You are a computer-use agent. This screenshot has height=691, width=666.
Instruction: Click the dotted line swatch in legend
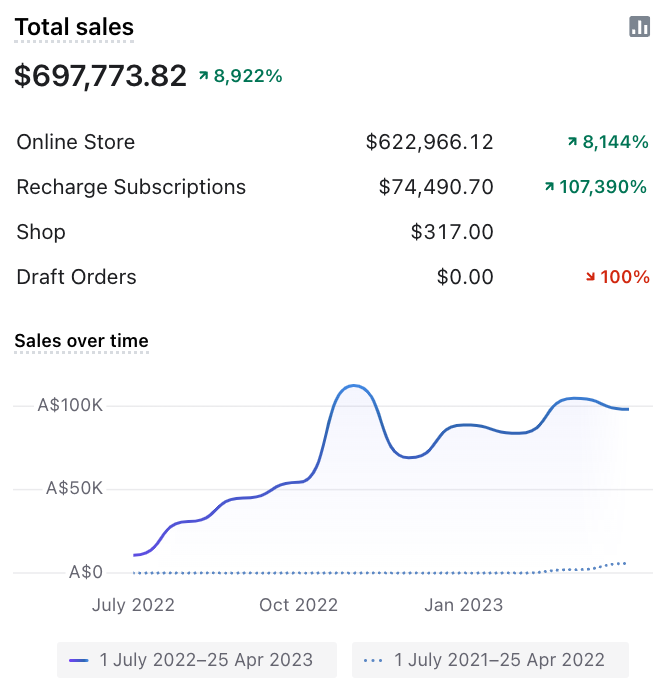point(374,660)
